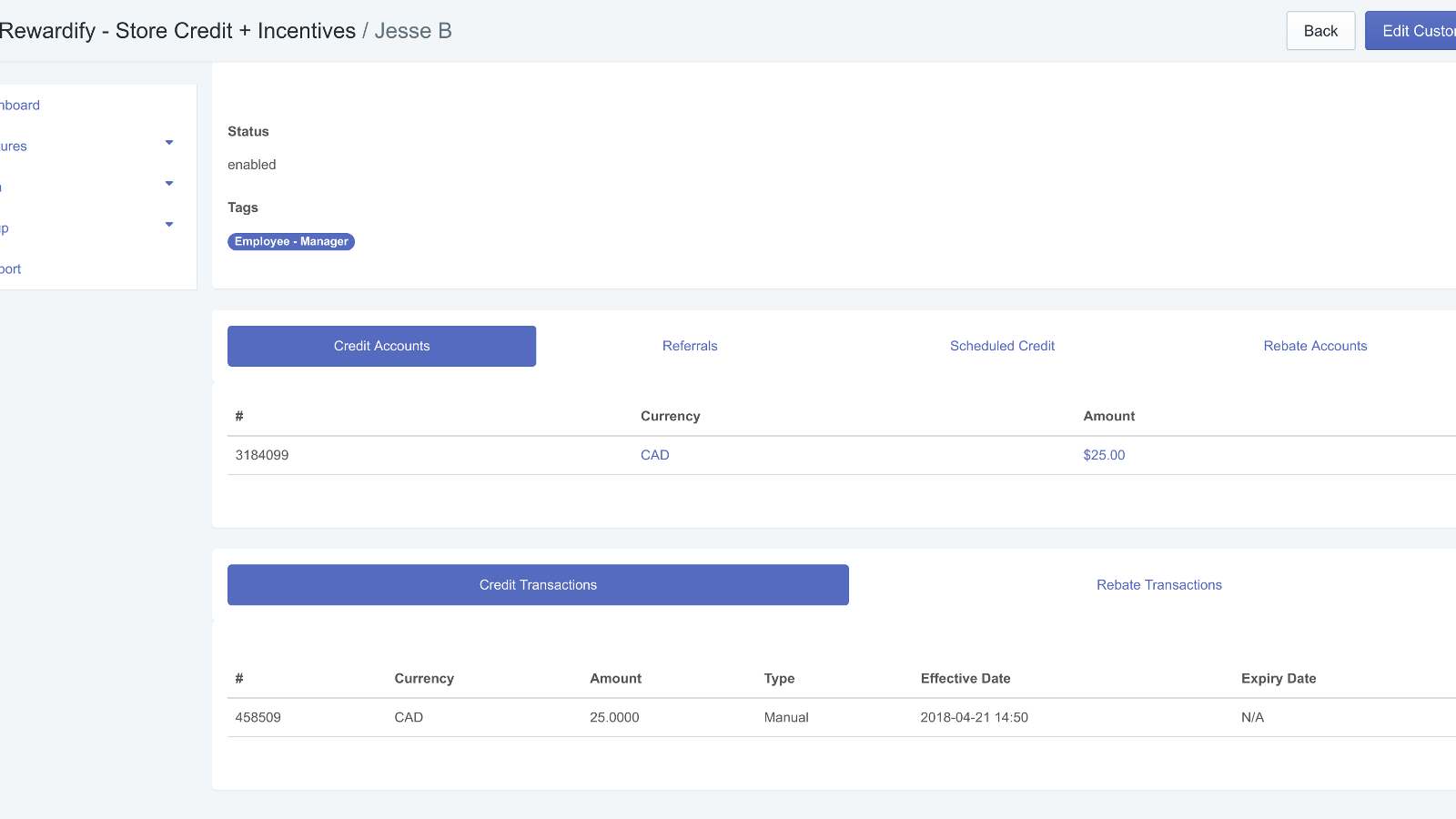Switch to the Credit Accounts tab
The width and height of the screenshot is (1456, 819).
381,347
